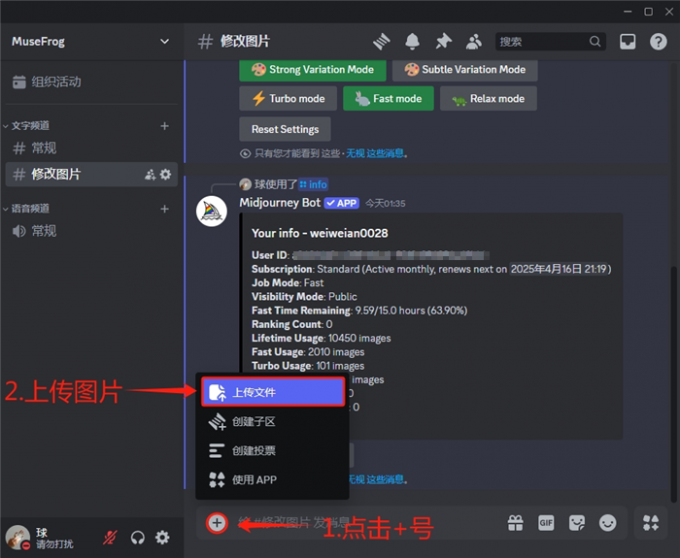This screenshot has width=680, height=558.
Task: Open the help question mark icon
Action: 658,42
